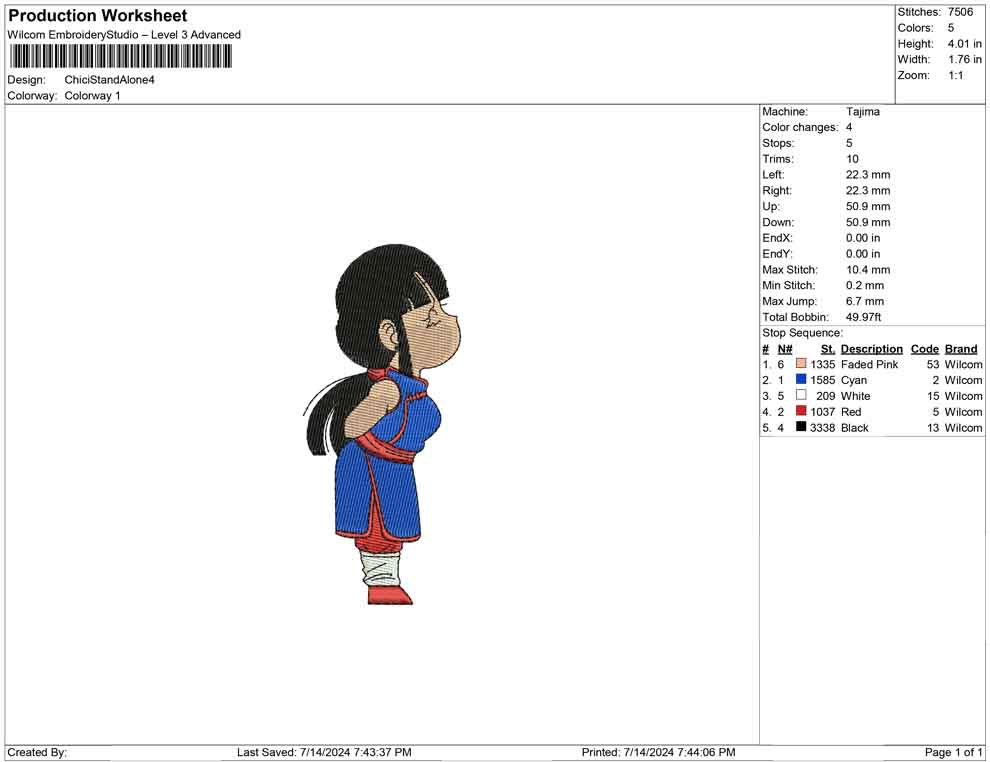Click the Max Jump value 6.7 mm
Screen dimensions: 990x762
[865, 301]
